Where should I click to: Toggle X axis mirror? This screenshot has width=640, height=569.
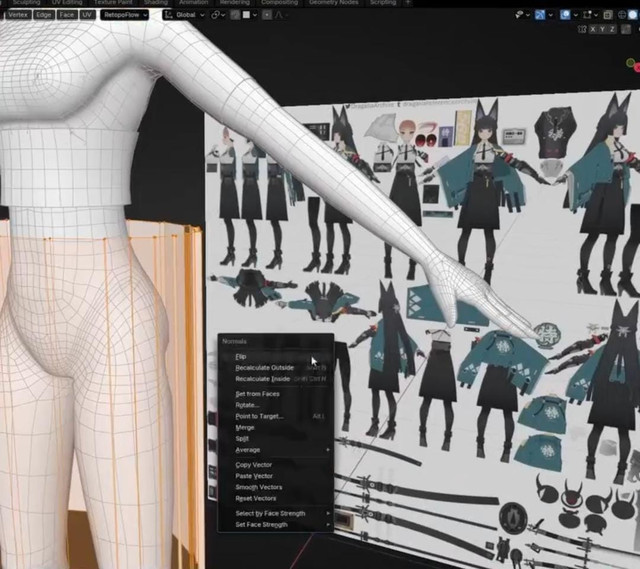click(x=593, y=29)
